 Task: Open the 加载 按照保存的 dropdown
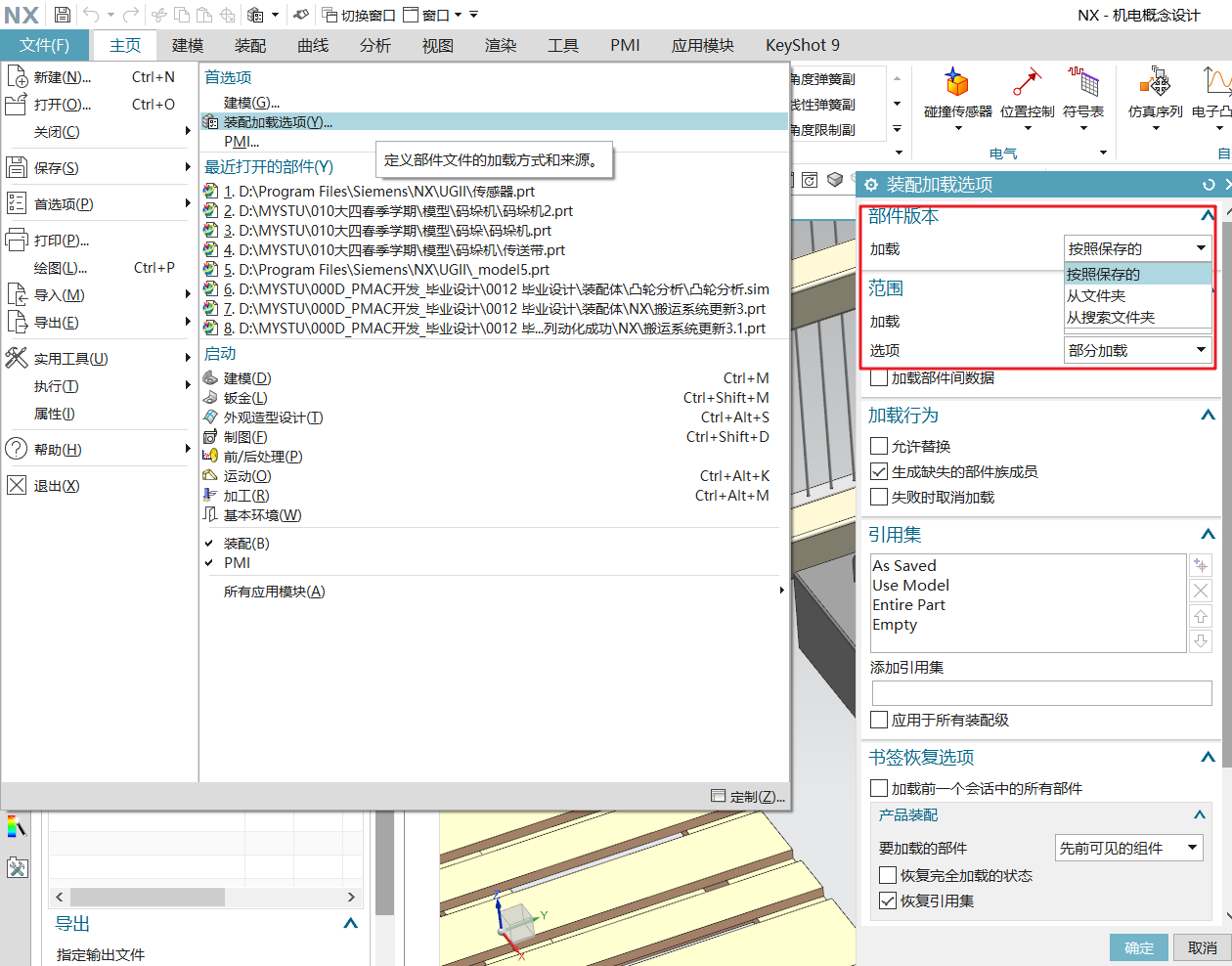pyautogui.click(x=1138, y=248)
